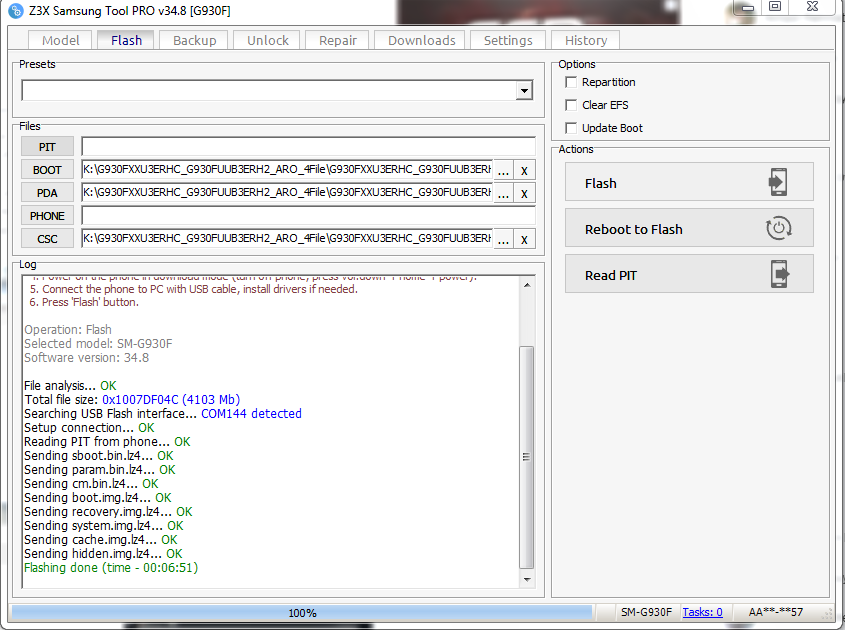Screen dimensions: 845x630
Task: Open the Backup tab
Action: click(x=194, y=40)
